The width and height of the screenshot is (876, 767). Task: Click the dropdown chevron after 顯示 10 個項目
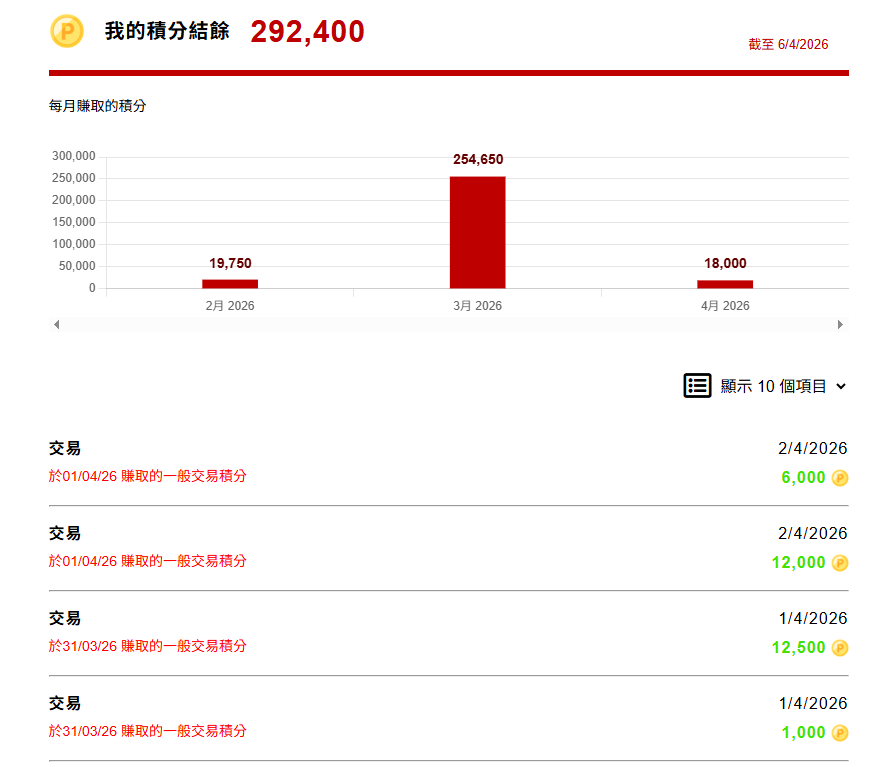[x=841, y=386]
